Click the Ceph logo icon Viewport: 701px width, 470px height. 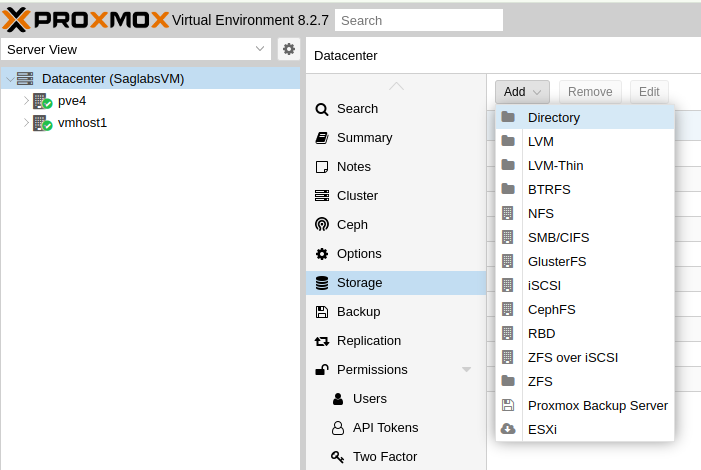coord(322,224)
